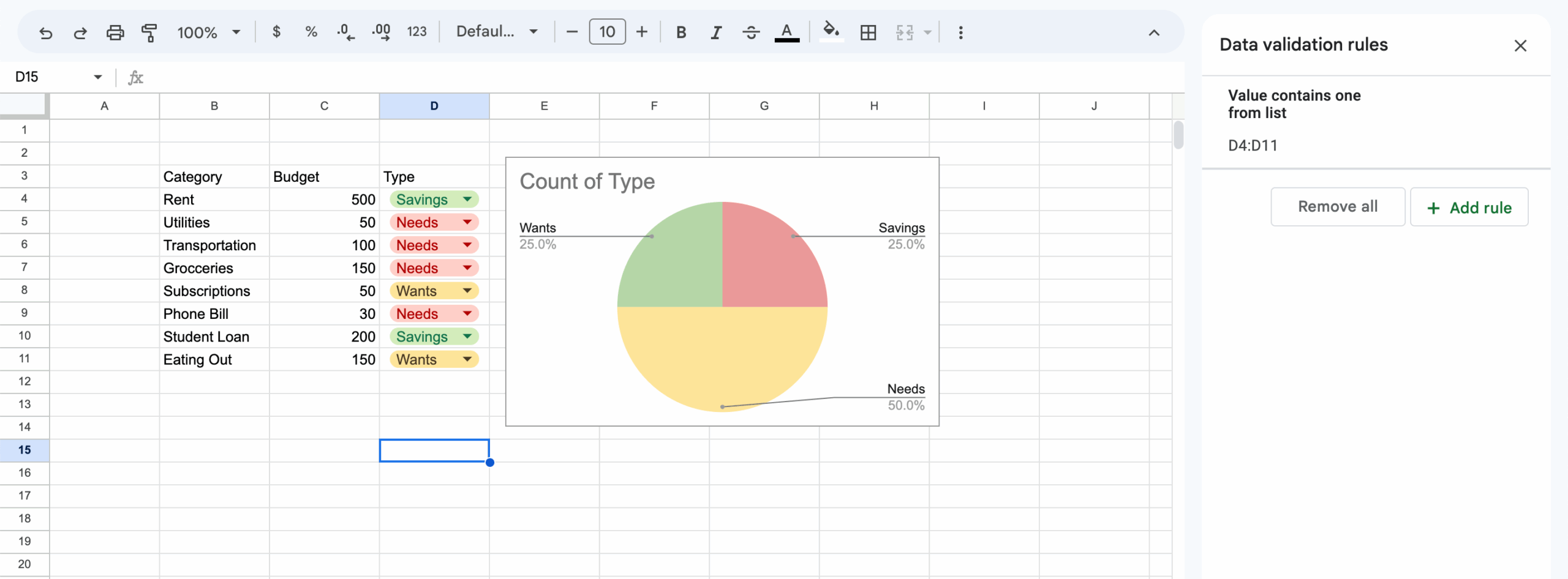Format as percent
Viewport: 1568px width, 579px height.
pyautogui.click(x=311, y=32)
